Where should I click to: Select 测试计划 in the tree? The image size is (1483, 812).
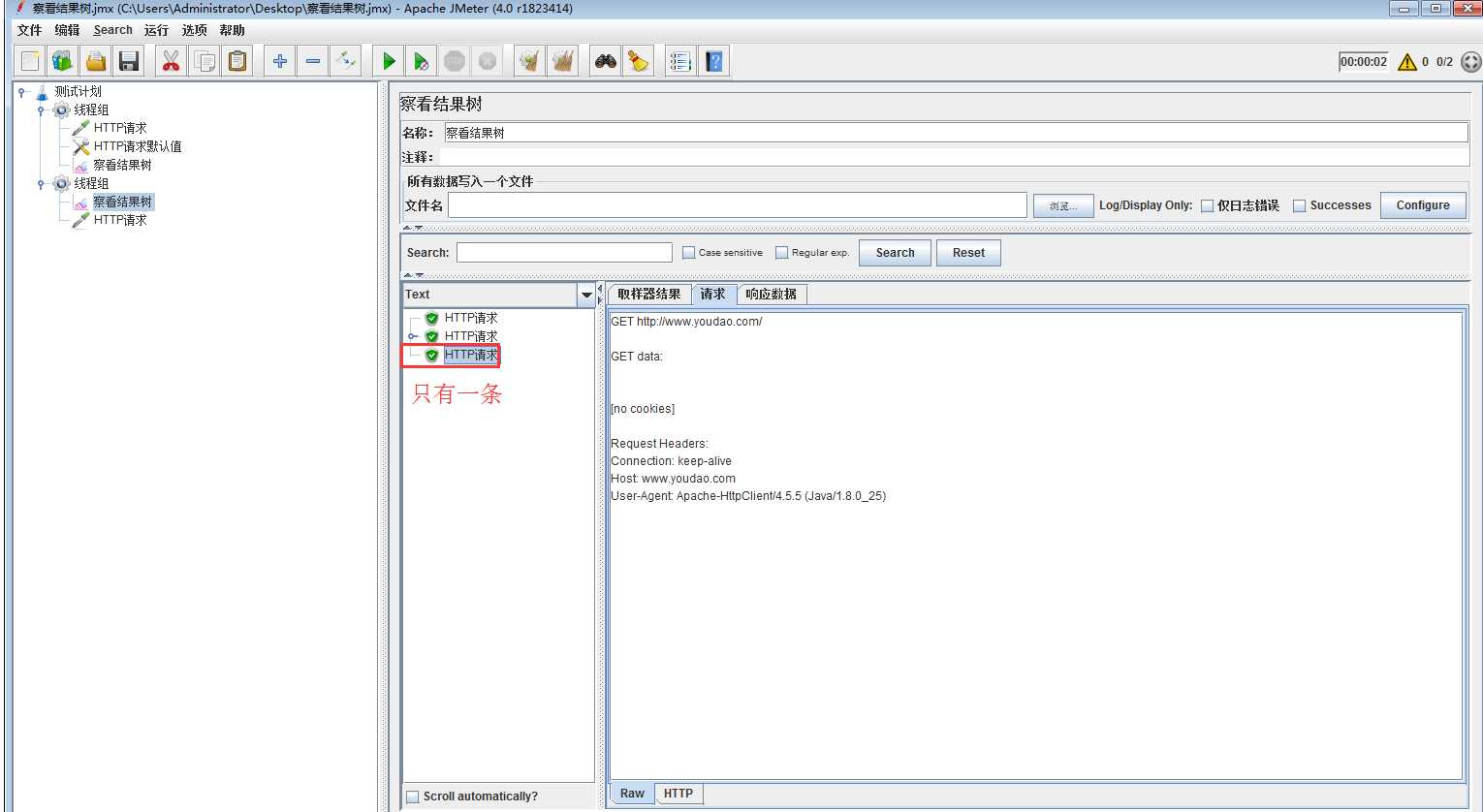78,92
